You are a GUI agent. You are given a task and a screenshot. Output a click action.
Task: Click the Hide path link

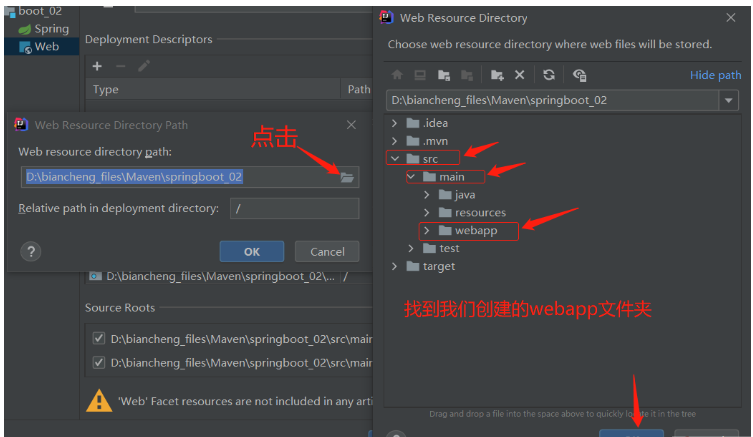[x=715, y=75]
